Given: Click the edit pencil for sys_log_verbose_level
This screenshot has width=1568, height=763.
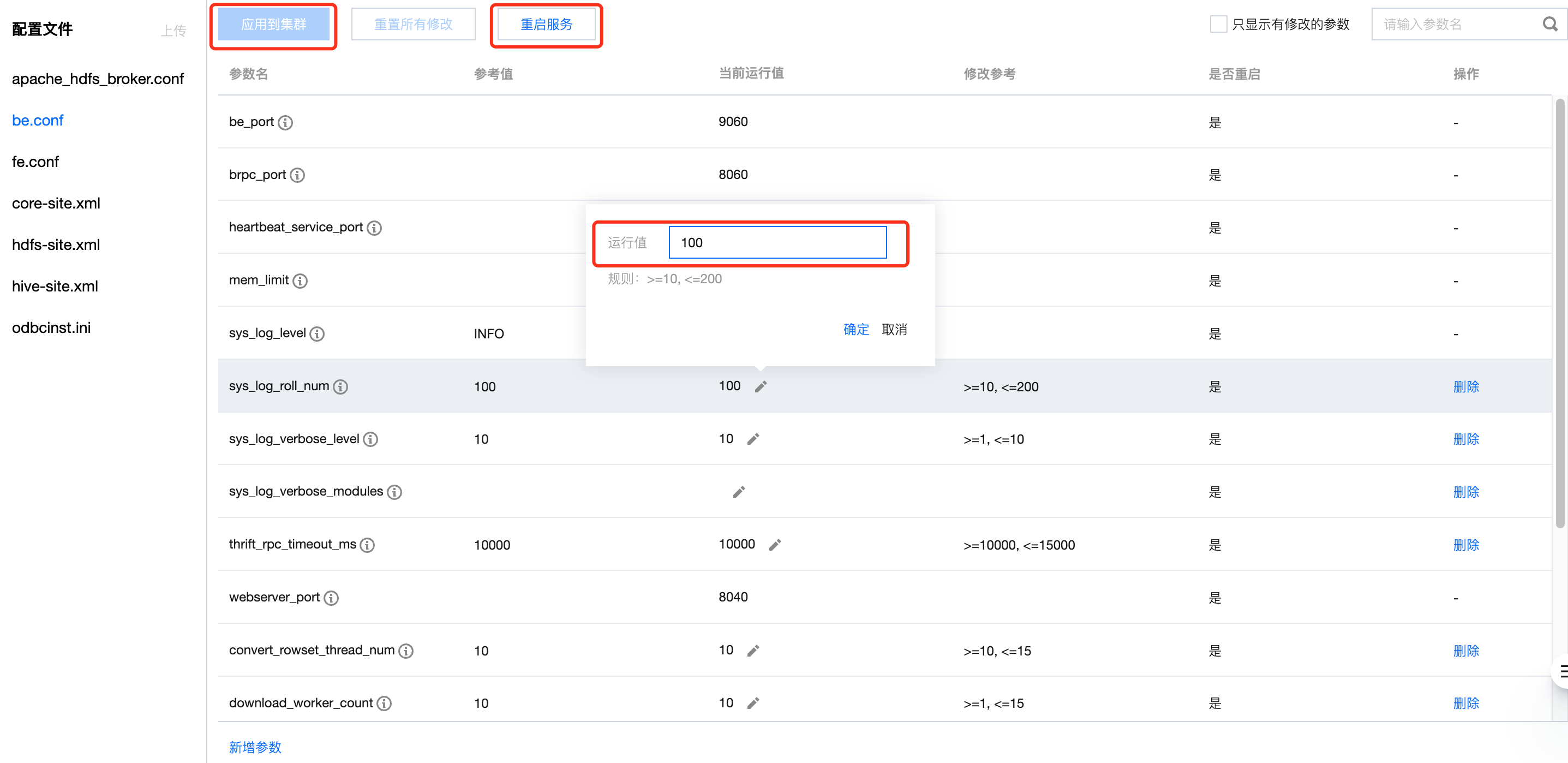Looking at the screenshot, I should [x=753, y=439].
